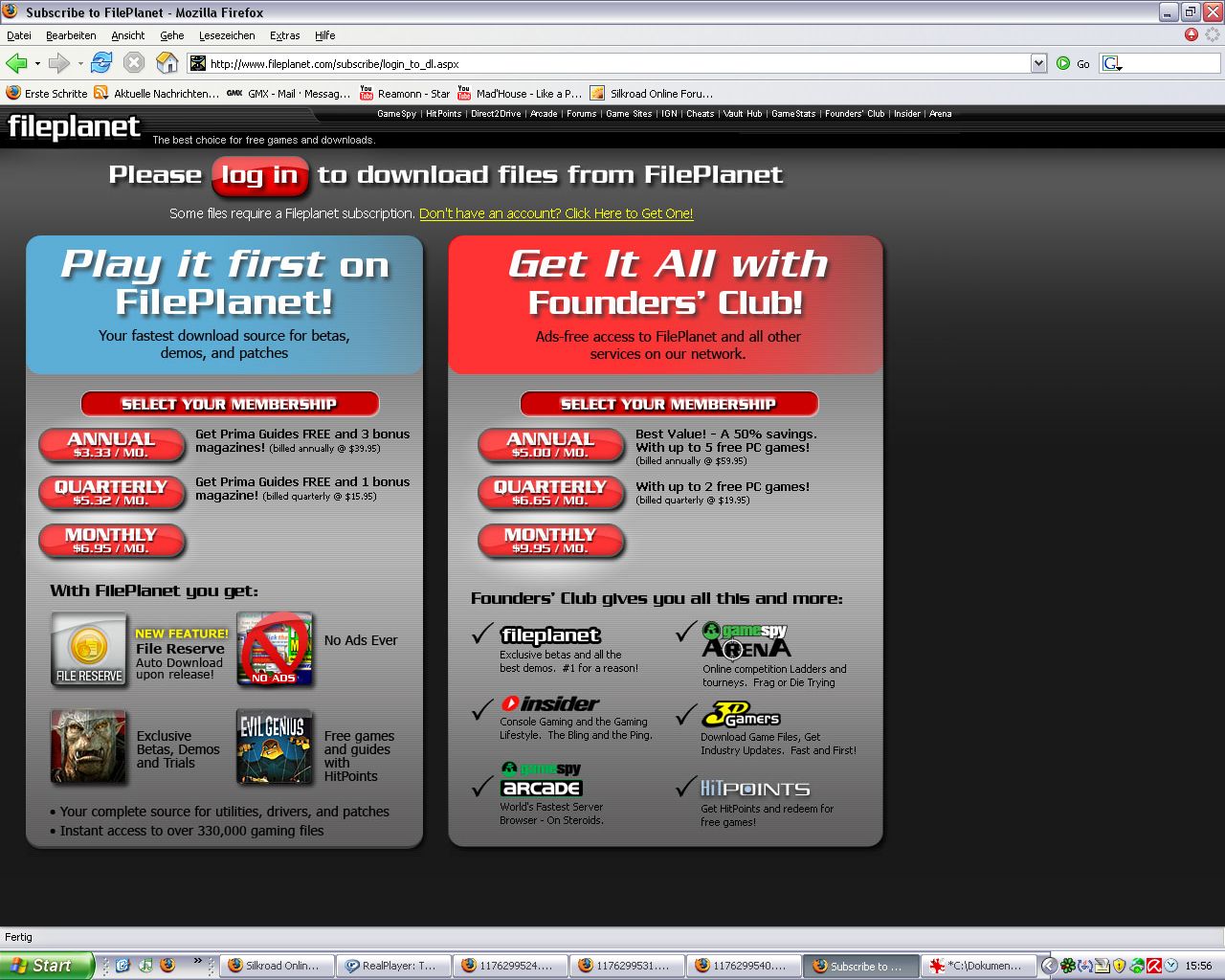Click the GameSpy Arena logo
This screenshot has height=980, width=1225.
point(746,639)
